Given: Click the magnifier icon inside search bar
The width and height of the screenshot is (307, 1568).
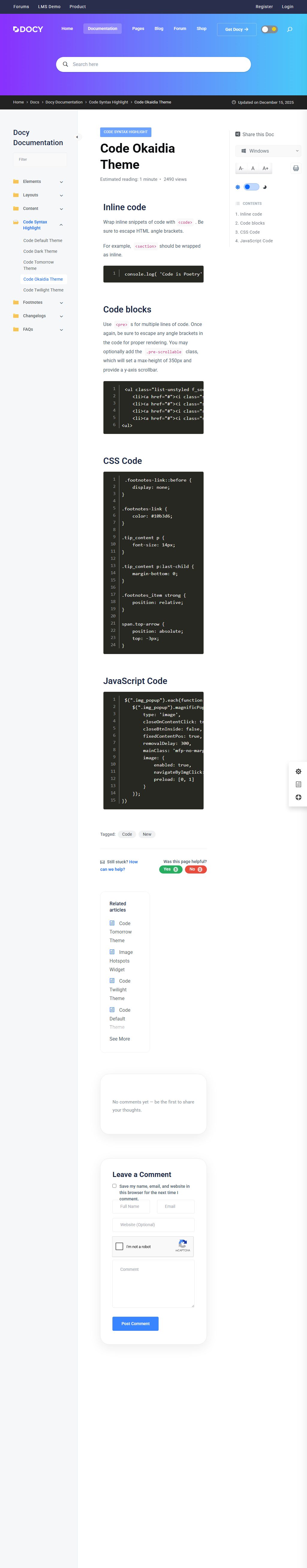Looking at the screenshot, I should pyautogui.click(x=65, y=64).
